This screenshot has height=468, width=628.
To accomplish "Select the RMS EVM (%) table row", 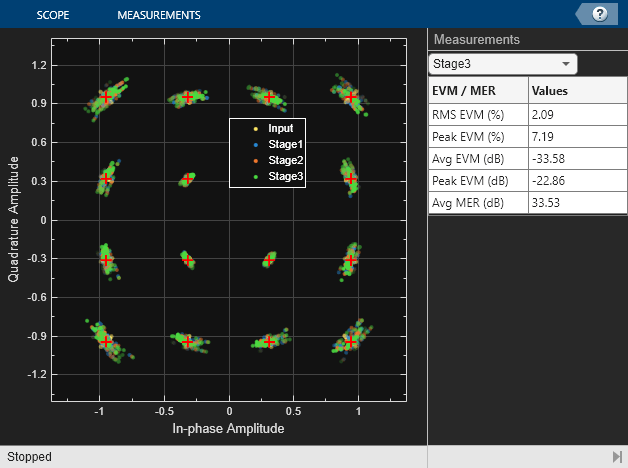I will pyautogui.click(x=477, y=114).
